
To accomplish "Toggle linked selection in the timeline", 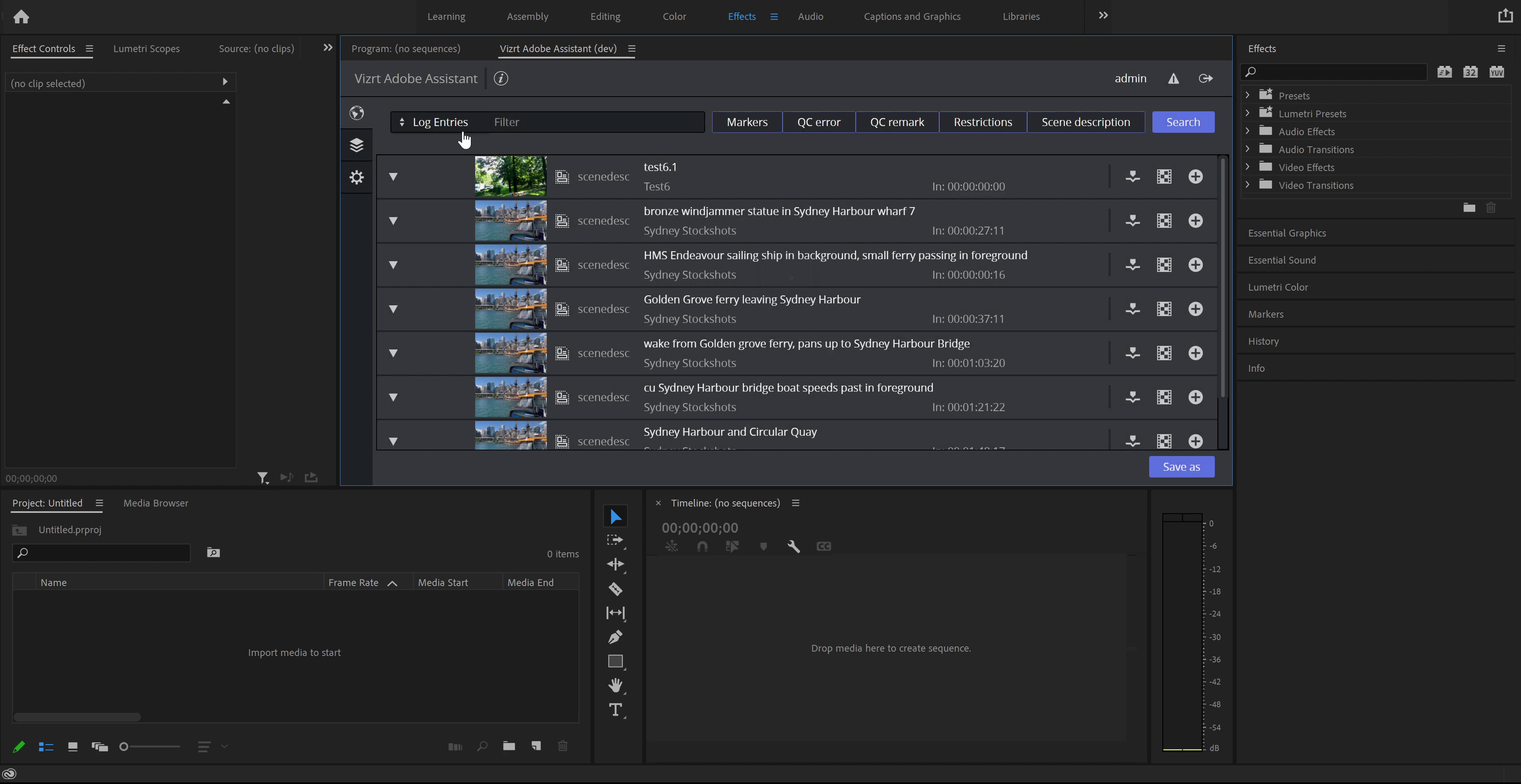I will 672,546.
